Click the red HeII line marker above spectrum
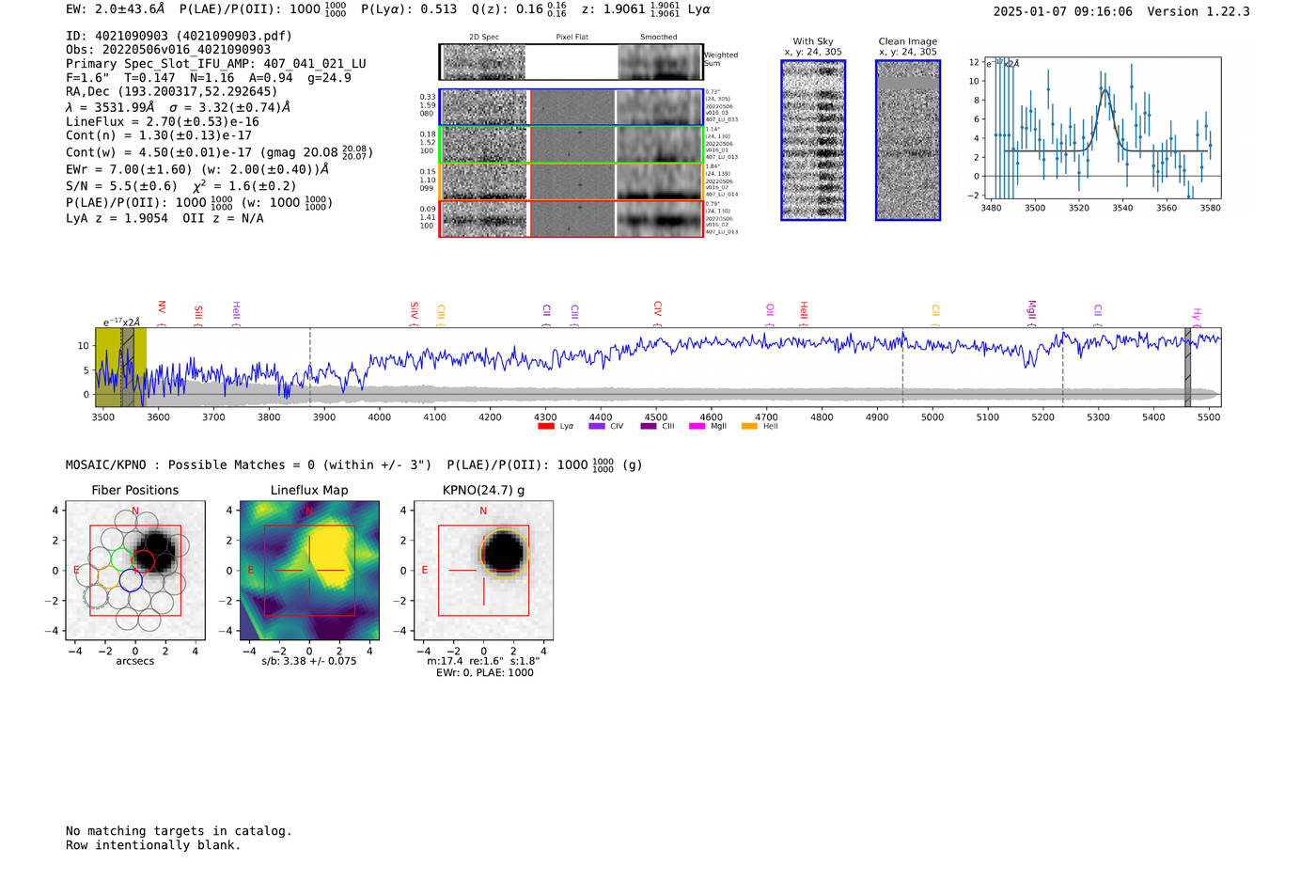 [803, 313]
